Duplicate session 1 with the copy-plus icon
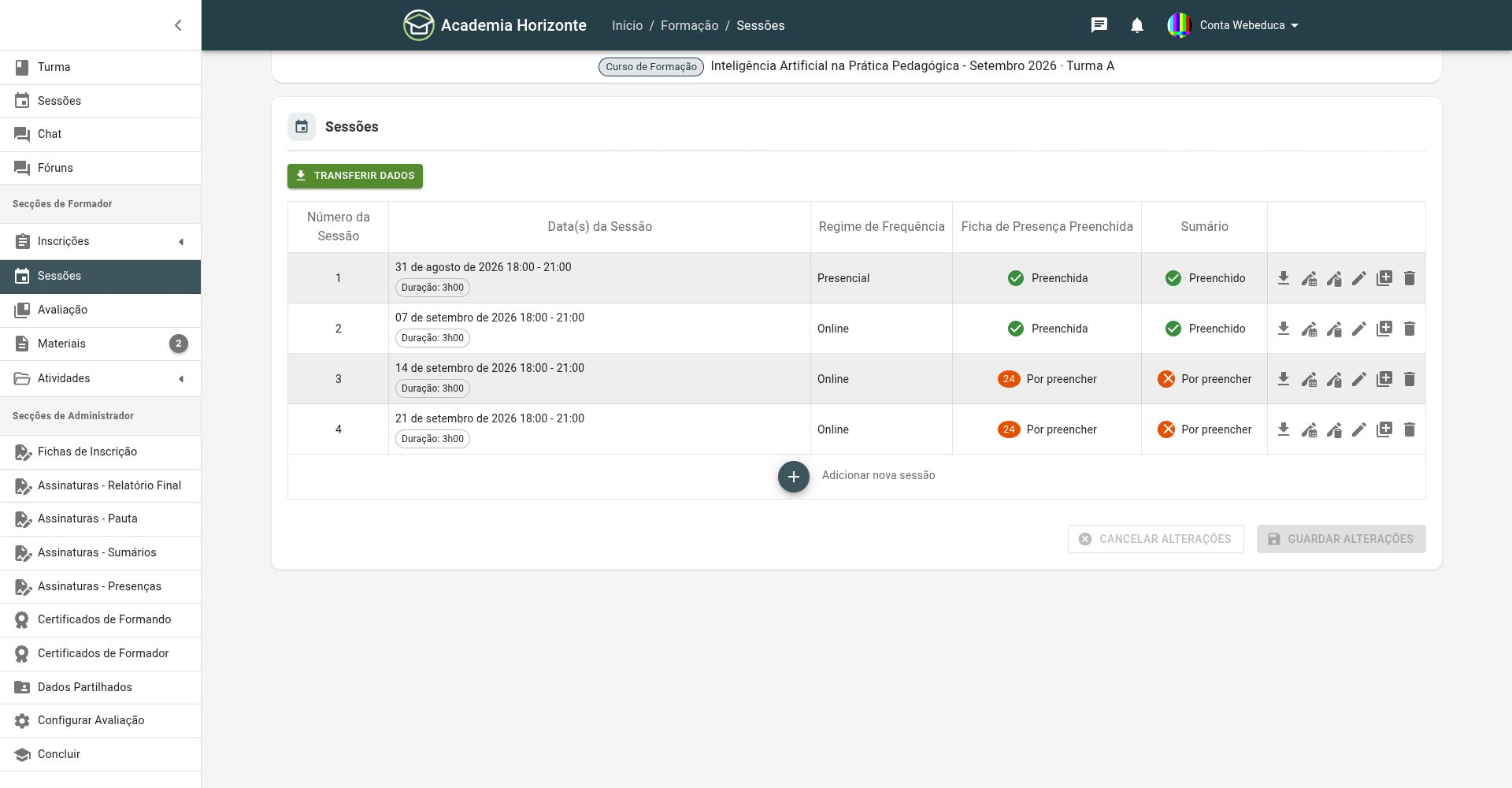 [1384, 278]
